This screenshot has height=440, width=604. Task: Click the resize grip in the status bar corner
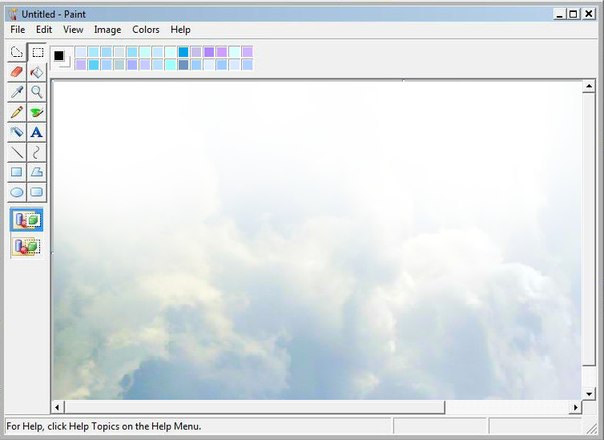coord(591,428)
